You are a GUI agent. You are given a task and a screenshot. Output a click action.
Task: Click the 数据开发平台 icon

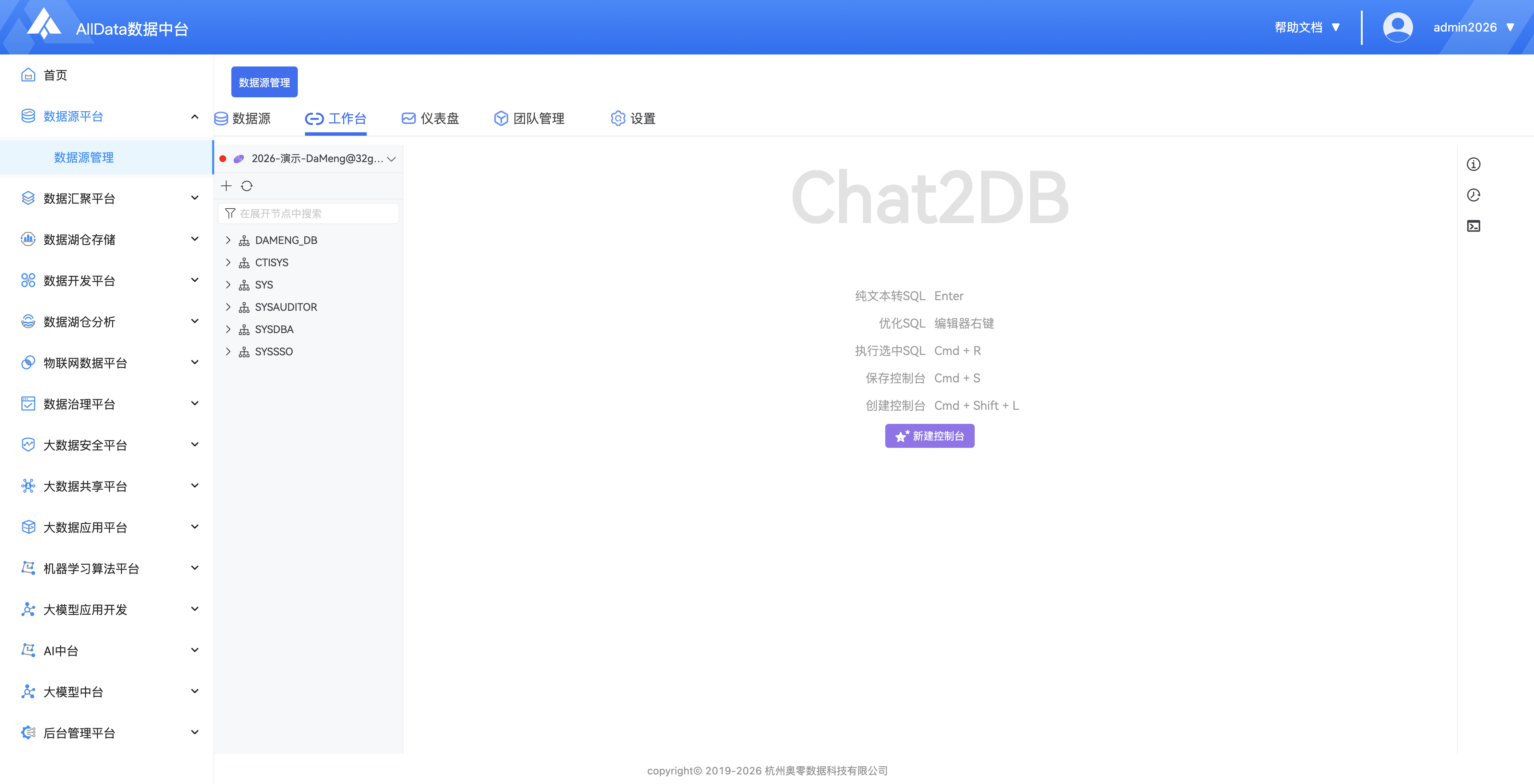pos(28,280)
